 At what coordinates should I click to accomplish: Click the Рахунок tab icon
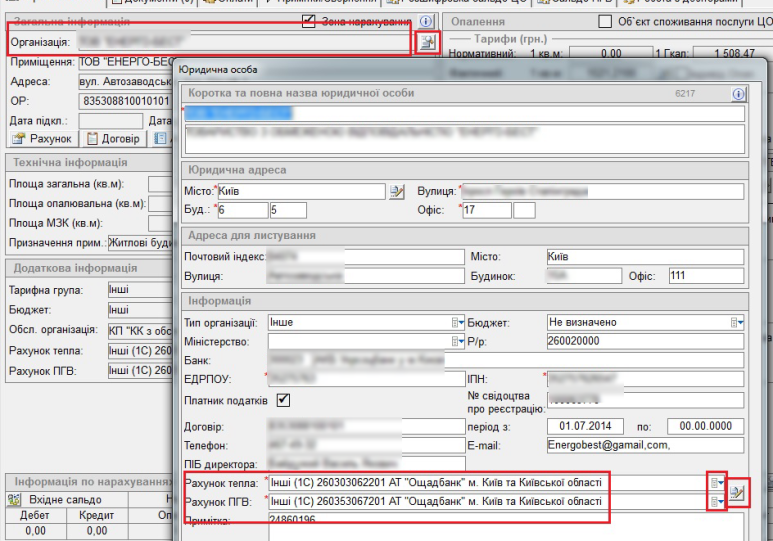[x=18, y=139]
